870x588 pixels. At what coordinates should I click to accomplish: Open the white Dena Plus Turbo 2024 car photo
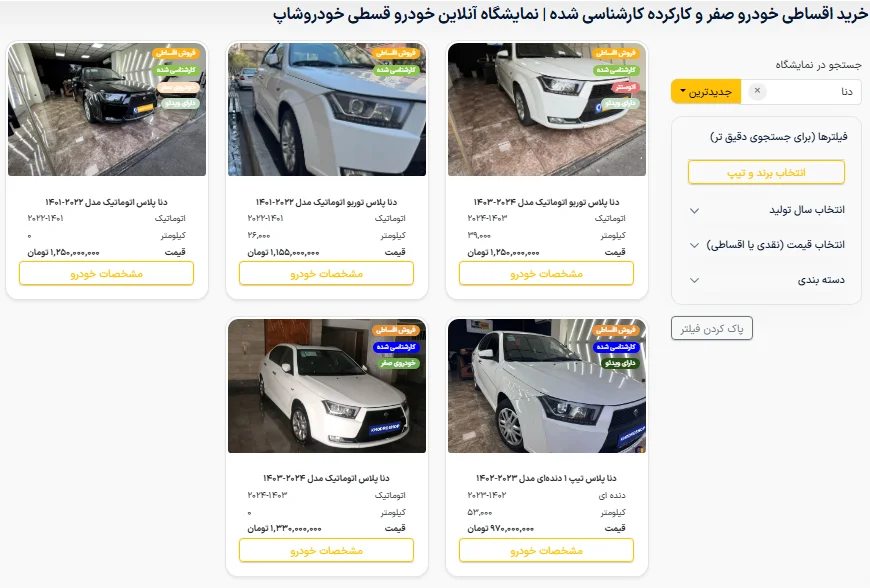(x=547, y=109)
